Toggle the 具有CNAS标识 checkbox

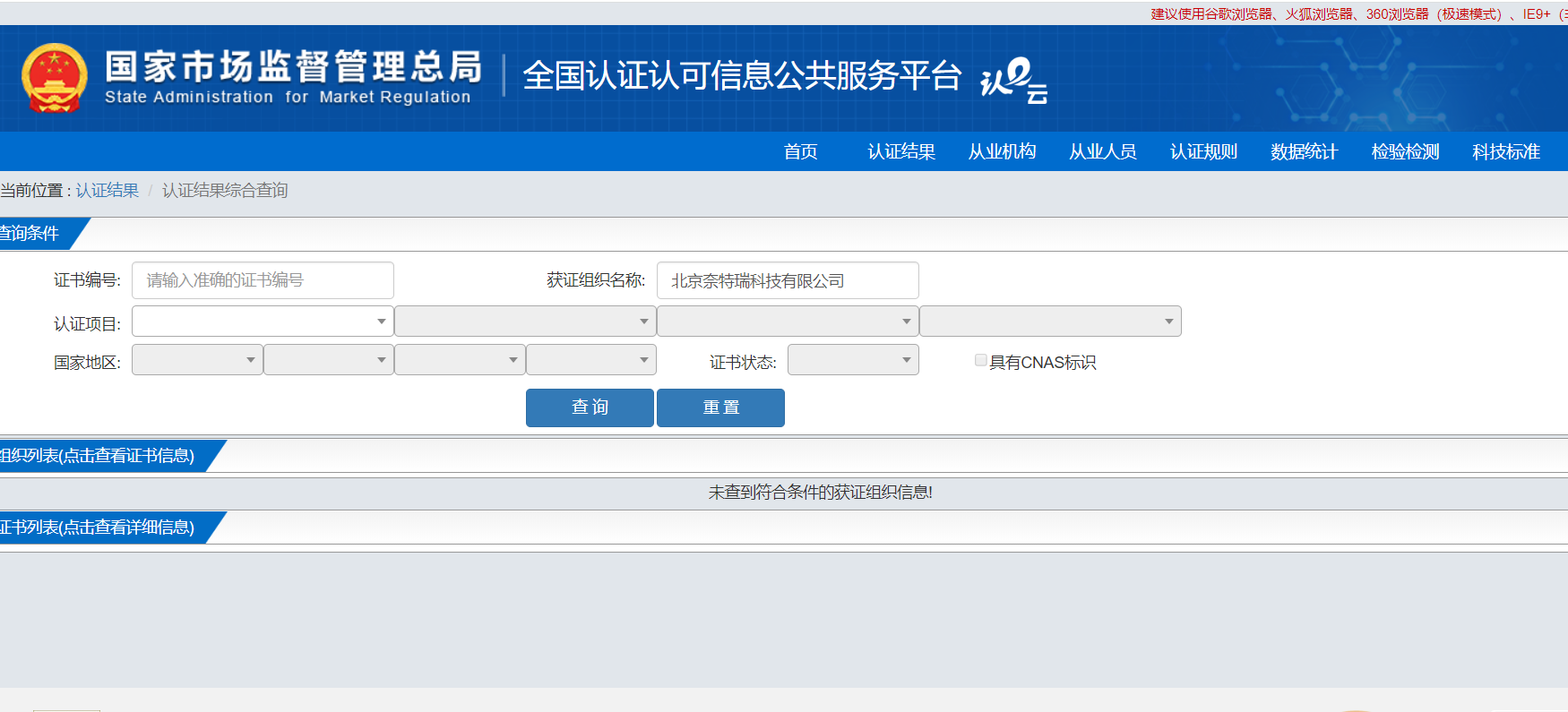click(x=981, y=360)
